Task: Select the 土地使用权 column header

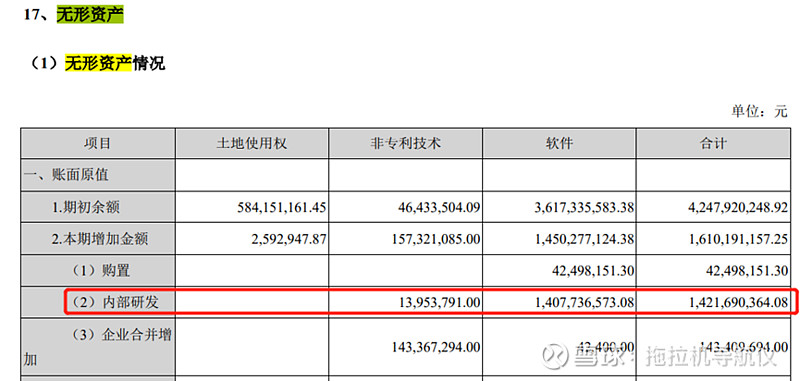Action: 252,143
